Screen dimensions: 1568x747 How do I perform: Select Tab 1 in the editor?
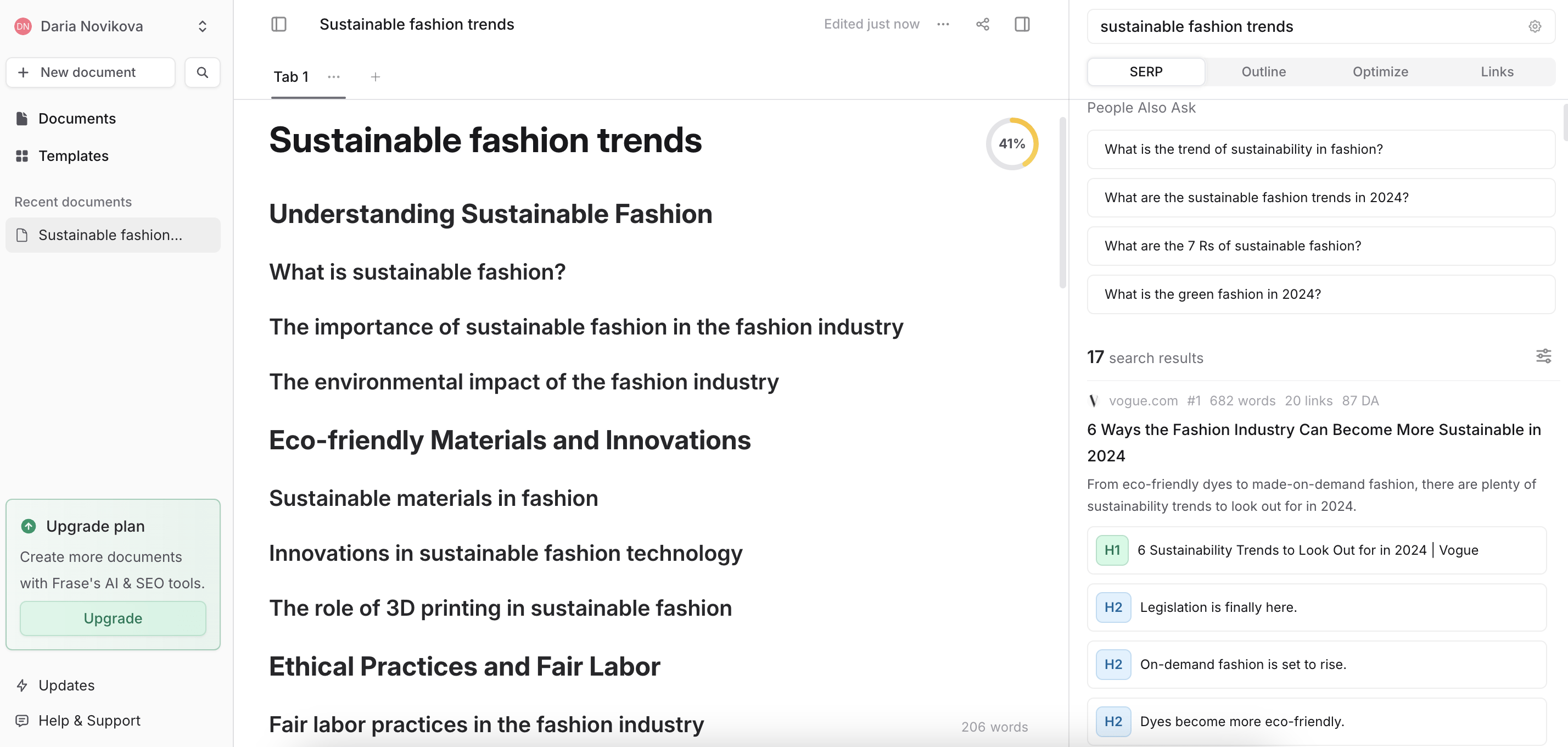pos(291,77)
